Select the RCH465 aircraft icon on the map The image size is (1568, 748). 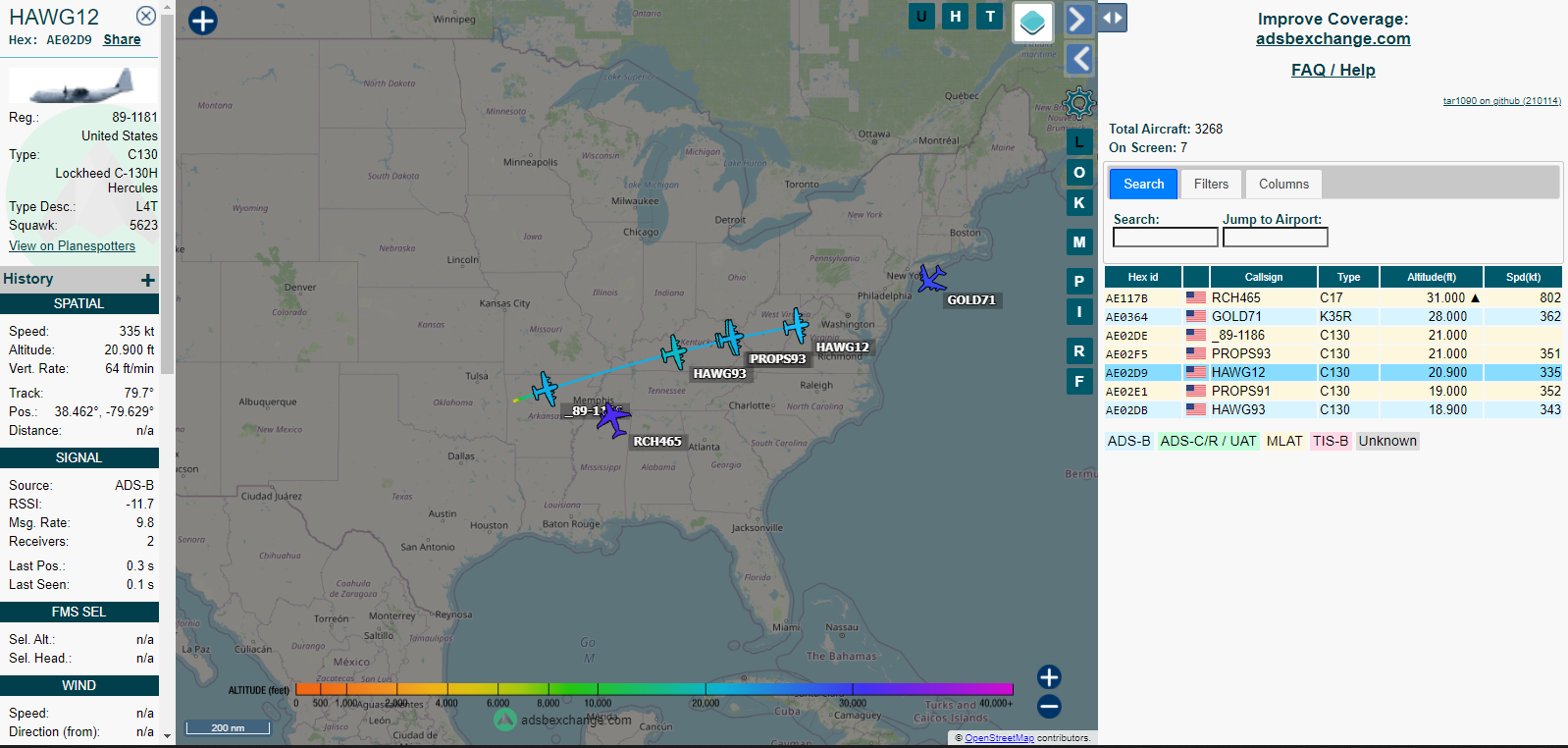point(612,418)
